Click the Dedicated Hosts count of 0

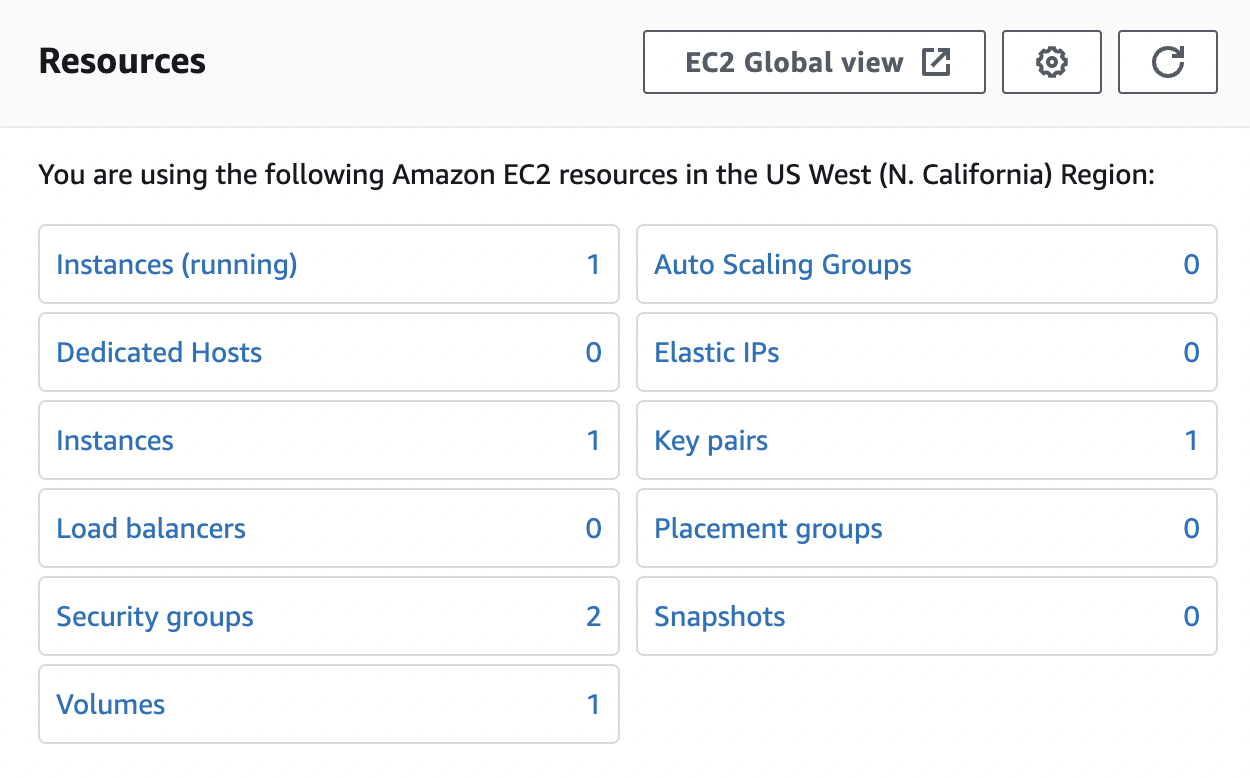pos(593,353)
